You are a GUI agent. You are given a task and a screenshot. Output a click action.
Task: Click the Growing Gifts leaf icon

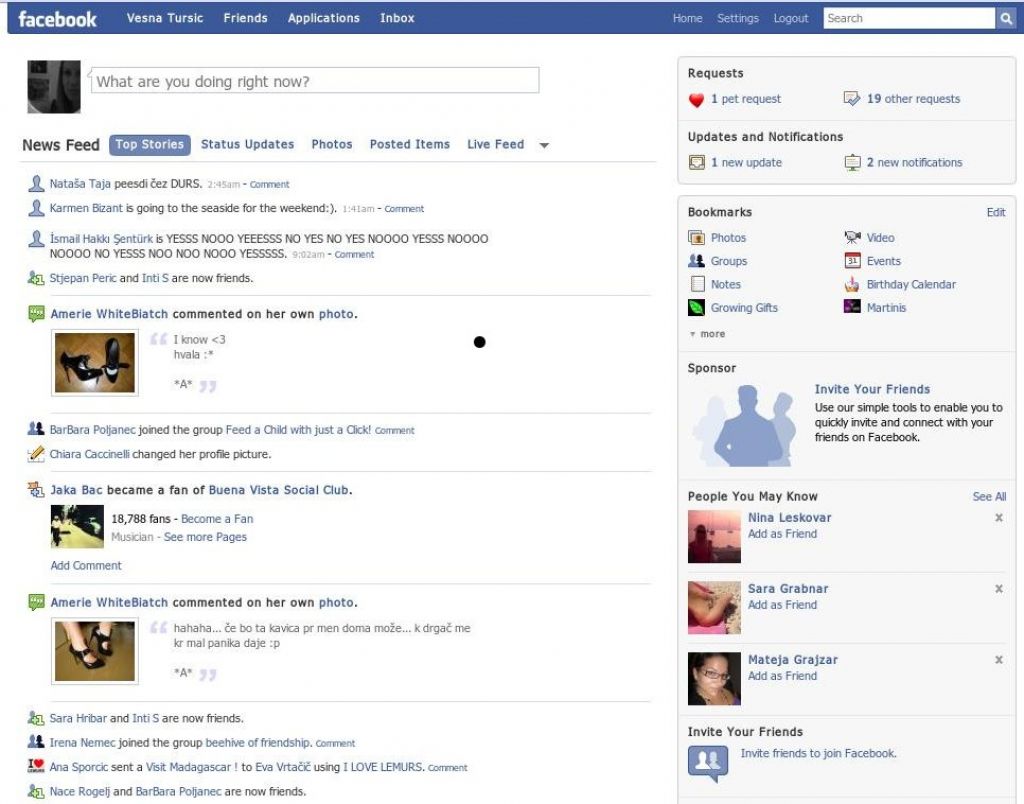[x=696, y=308]
